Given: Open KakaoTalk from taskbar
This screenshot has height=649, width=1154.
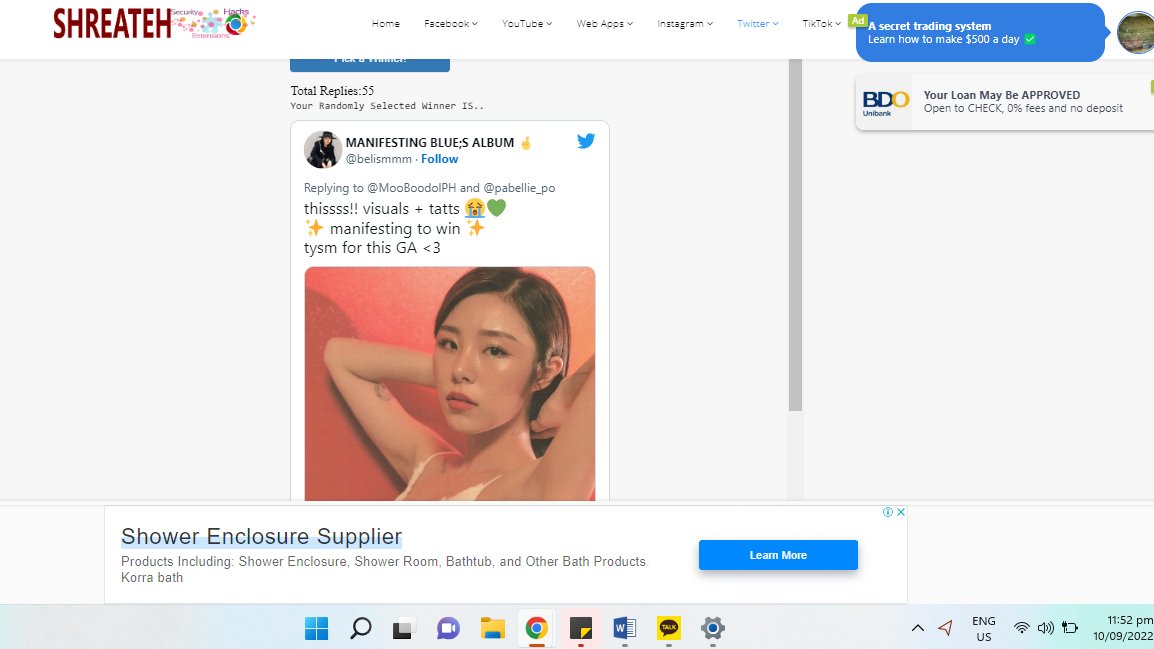Looking at the screenshot, I should pyautogui.click(x=668, y=628).
